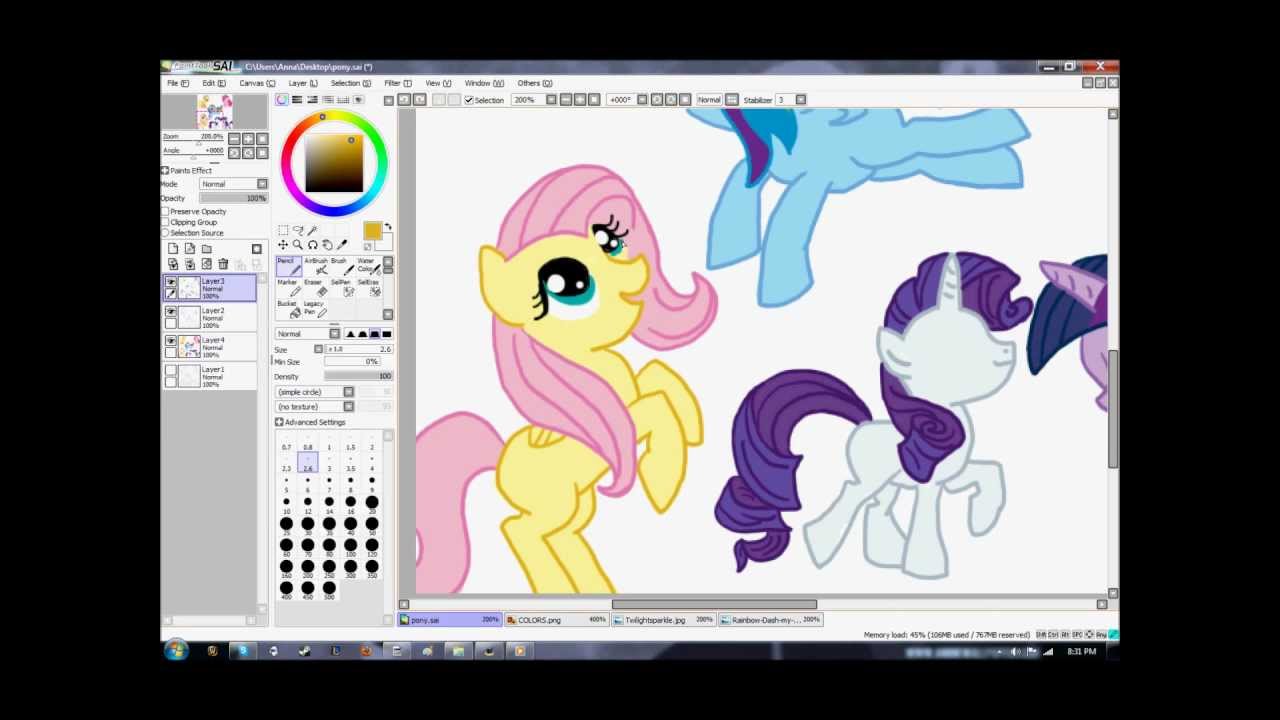
Task: Select the Legacy Pen tool
Action: 316,309
